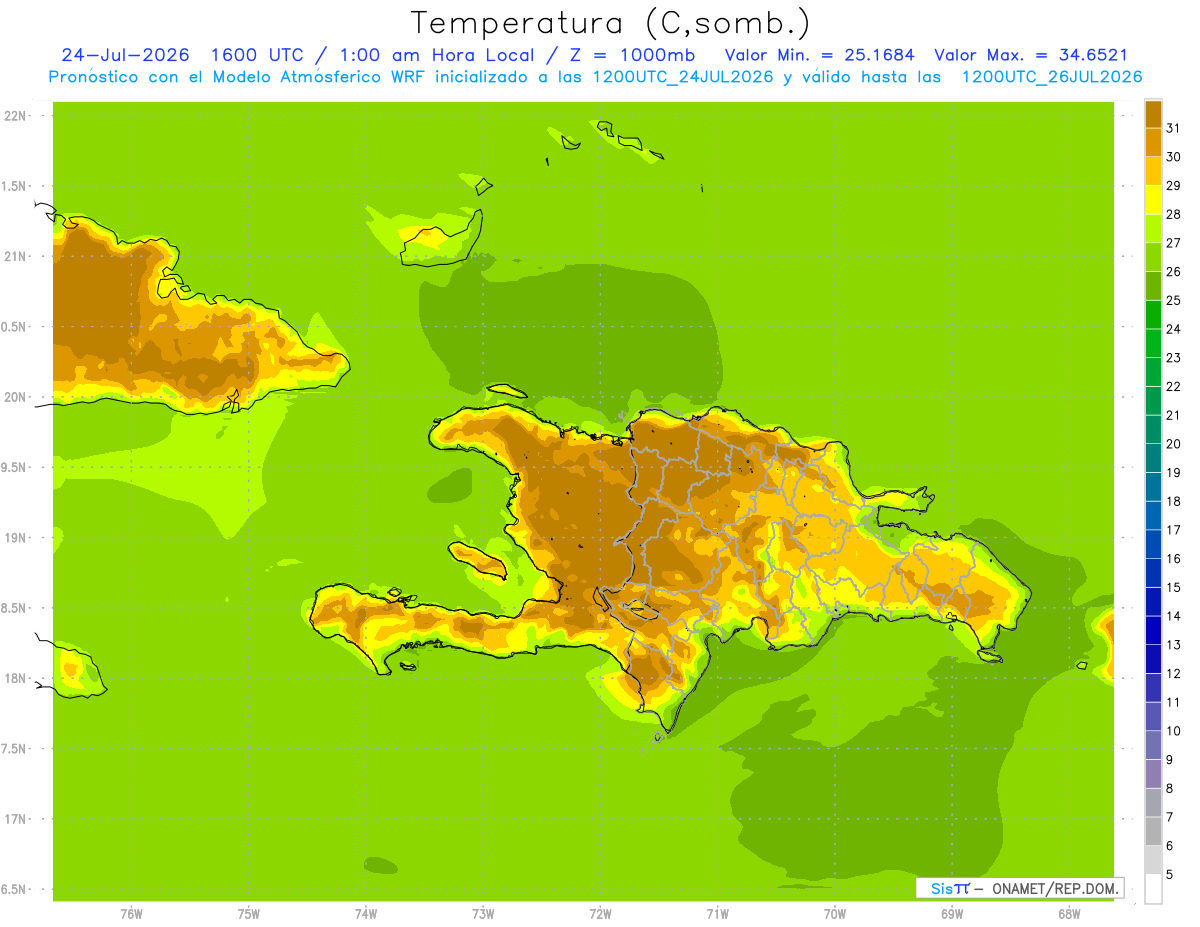This screenshot has width=1200, height=927.
Task: Click the legend value 7
Action: pyautogui.click(x=1170, y=817)
